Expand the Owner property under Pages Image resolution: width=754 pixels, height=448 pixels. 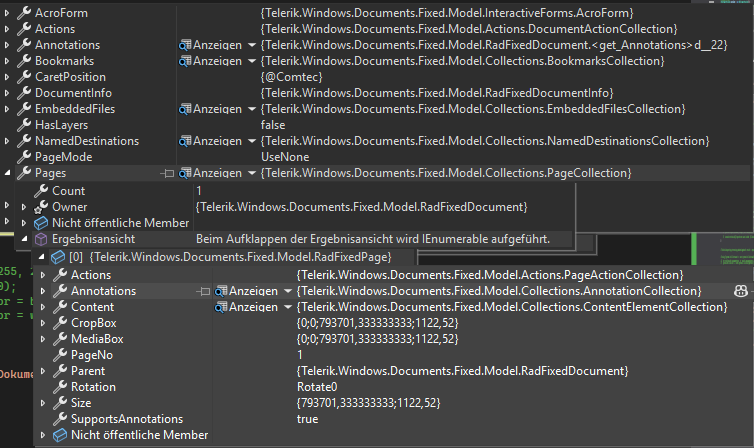coord(25,207)
